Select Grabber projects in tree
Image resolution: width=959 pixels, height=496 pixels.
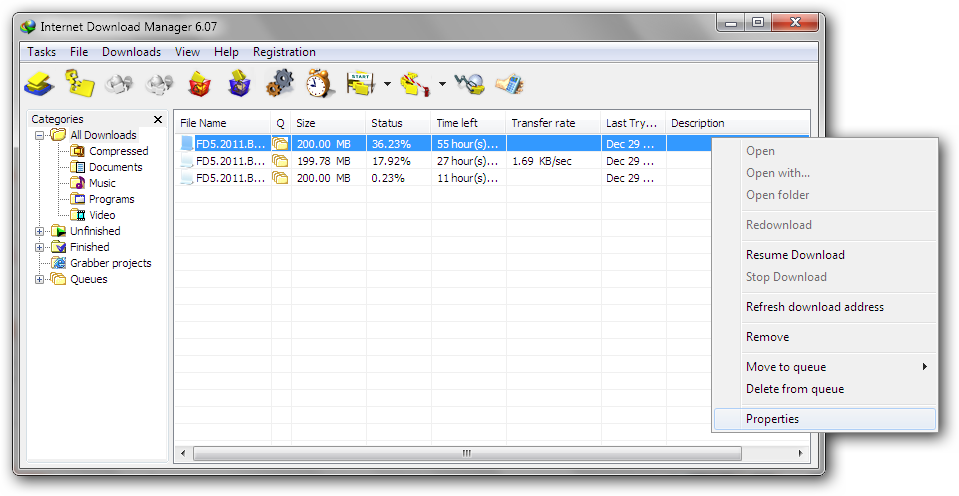click(x=111, y=263)
